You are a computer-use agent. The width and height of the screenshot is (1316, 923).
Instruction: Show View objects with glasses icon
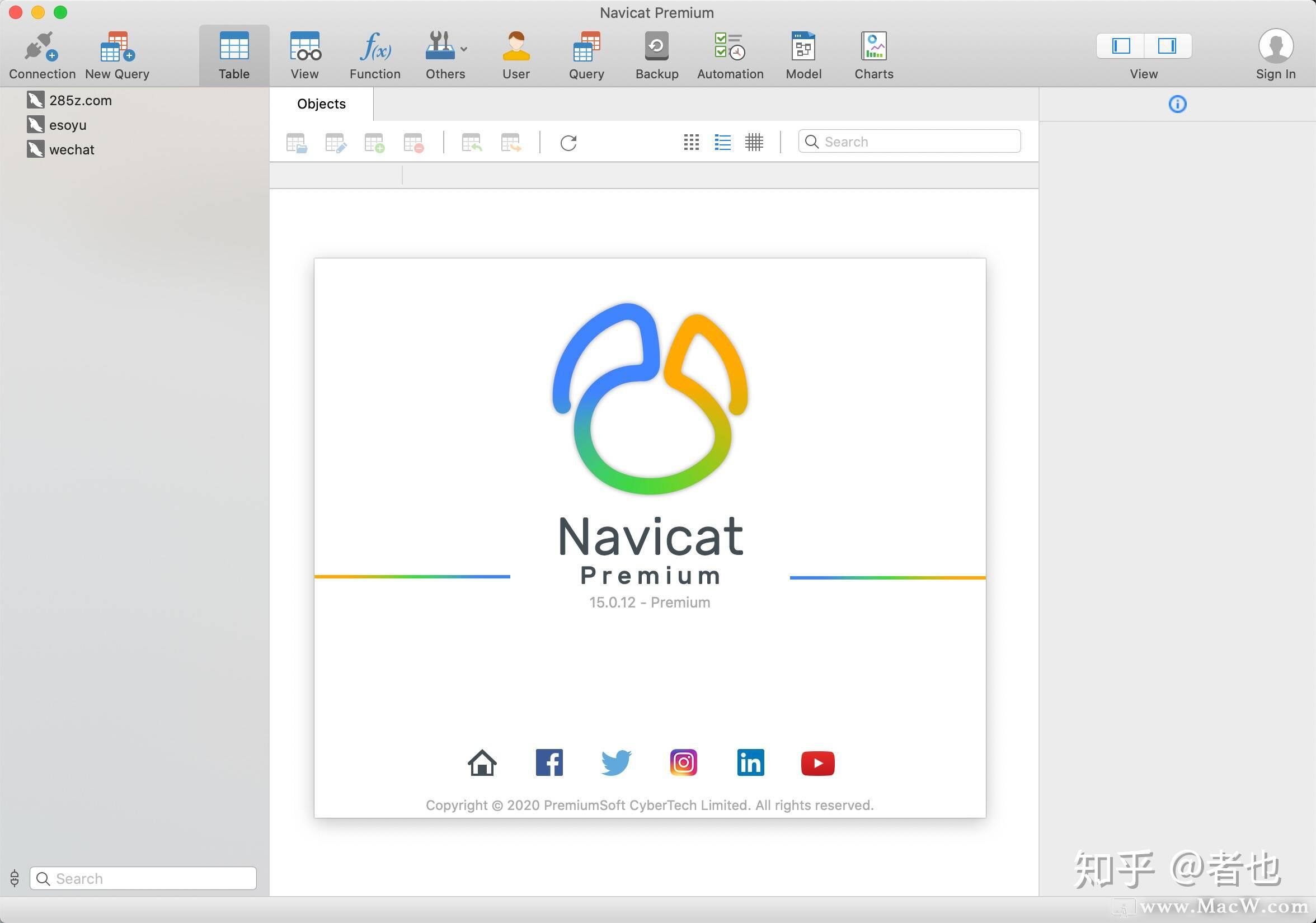tap(305, 55)
